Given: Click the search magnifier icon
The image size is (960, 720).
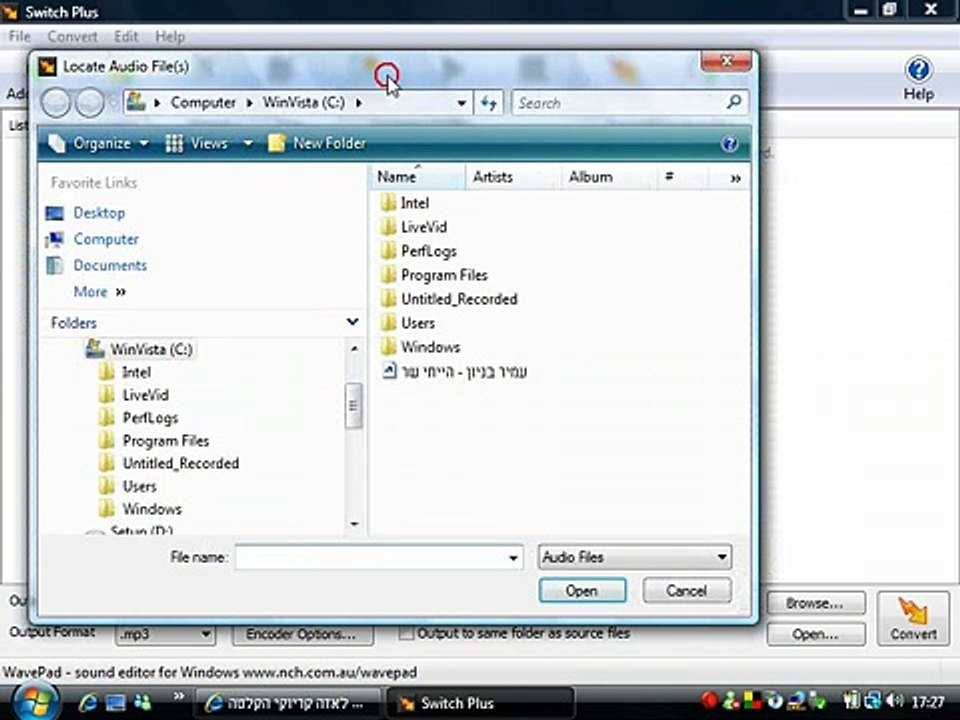Looking at the screenshot, I should click(x=733, y=102).
